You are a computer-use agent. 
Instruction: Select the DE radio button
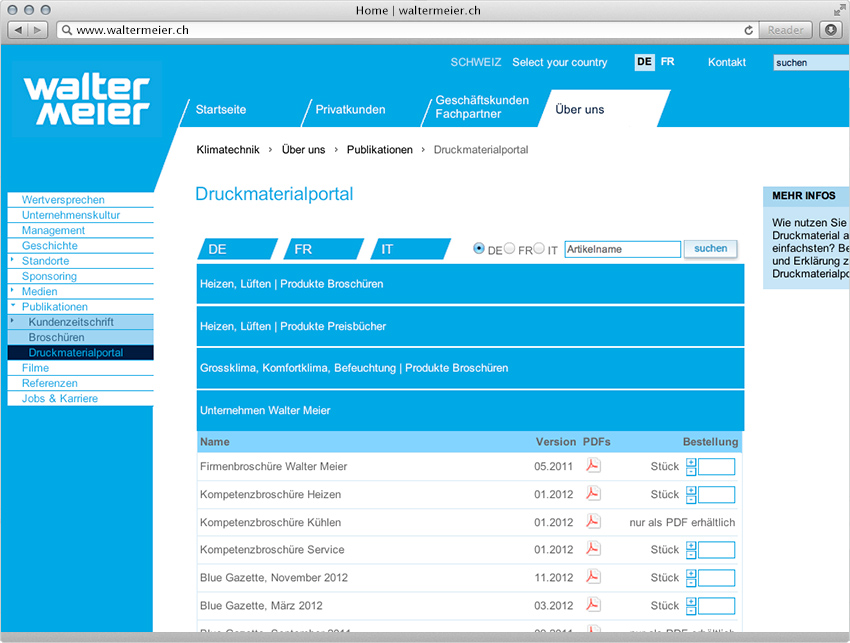(x=479, y=248)
